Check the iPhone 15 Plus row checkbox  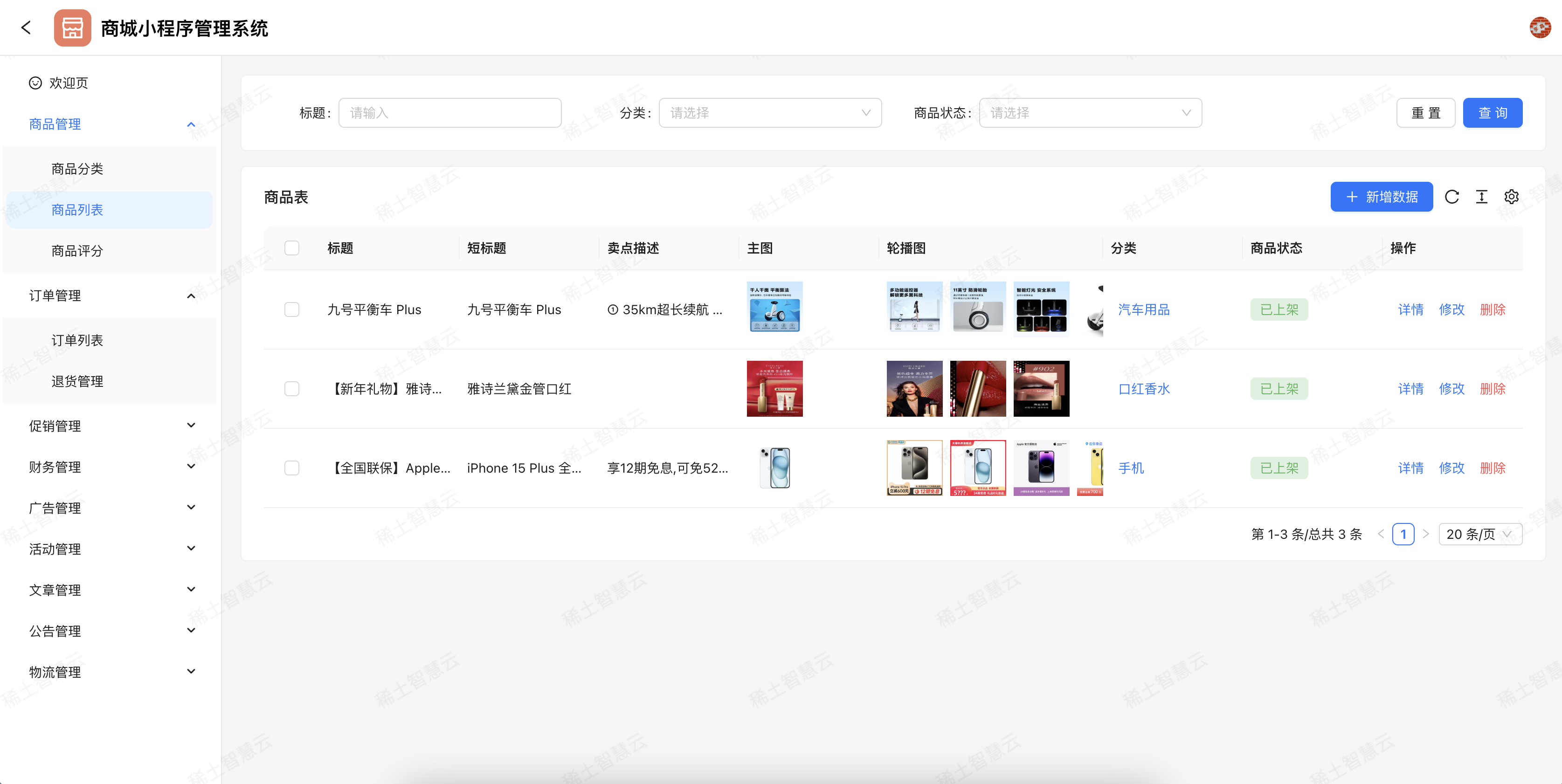coord(292,468)
